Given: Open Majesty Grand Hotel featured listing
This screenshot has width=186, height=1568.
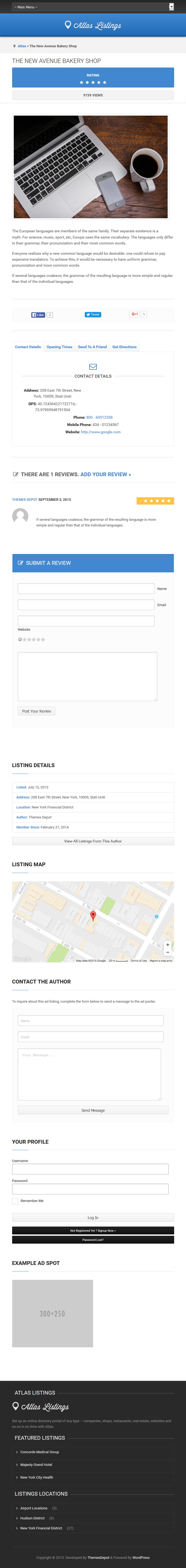Looking at the screenshot, I should coord(36,1465).
